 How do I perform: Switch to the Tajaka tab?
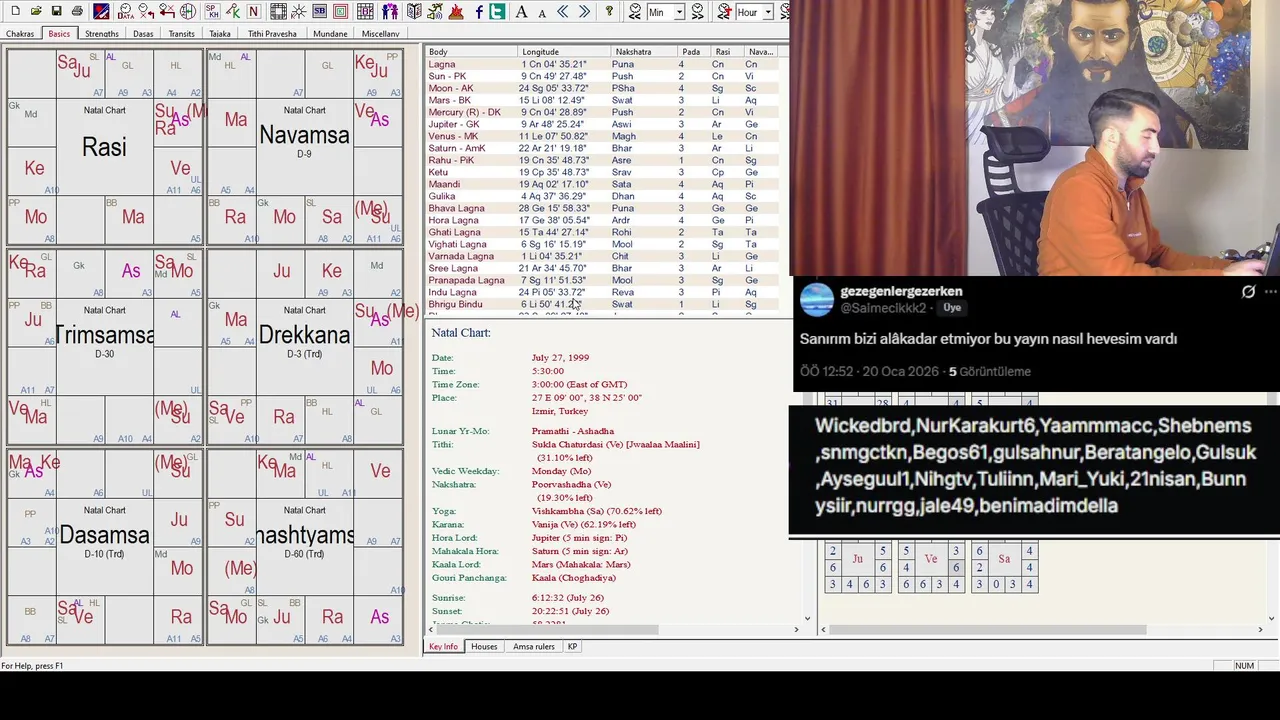(220, 34)
